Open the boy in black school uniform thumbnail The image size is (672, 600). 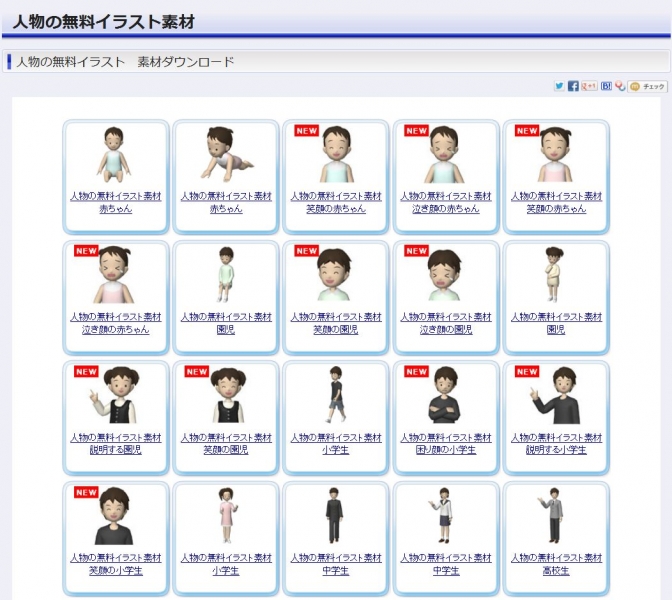[336, 516]
